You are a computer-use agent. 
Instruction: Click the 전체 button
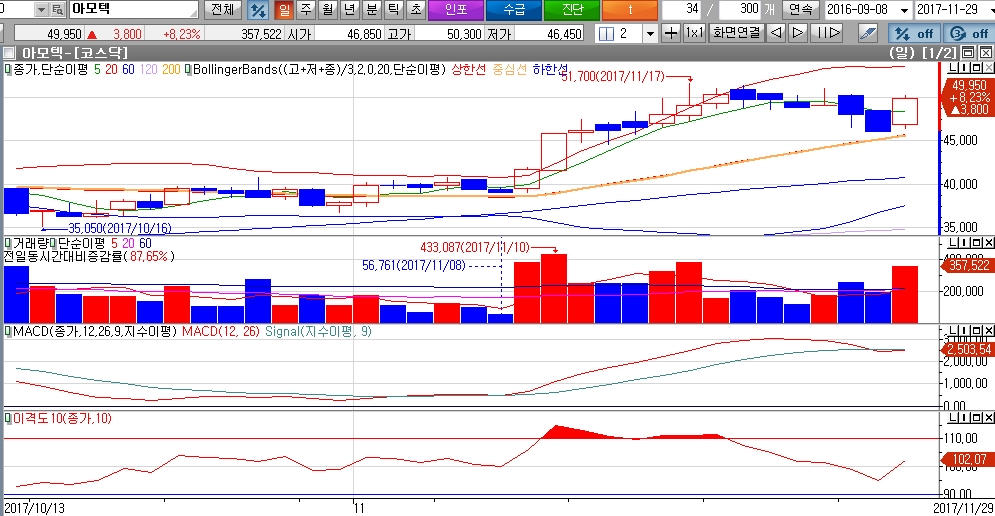pyautogui.click(x=222, y=10)
